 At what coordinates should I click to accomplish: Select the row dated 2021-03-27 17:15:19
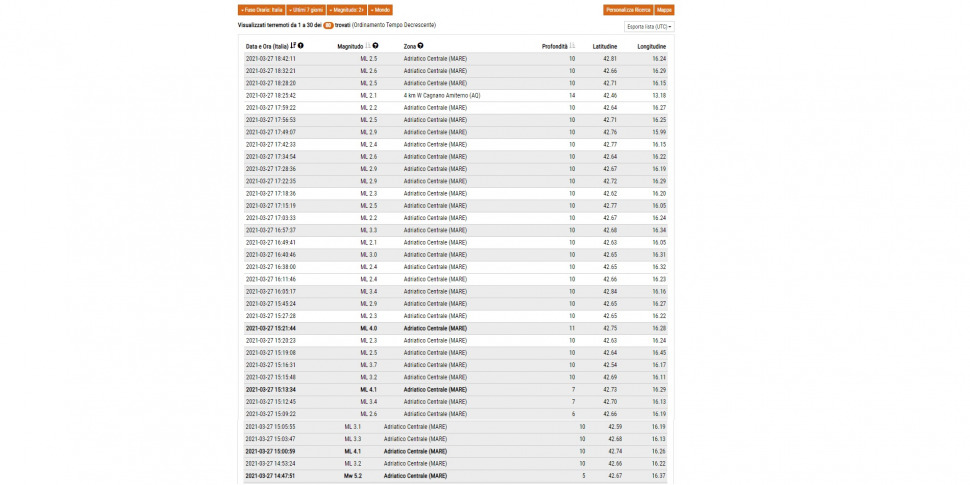(455, 205)
